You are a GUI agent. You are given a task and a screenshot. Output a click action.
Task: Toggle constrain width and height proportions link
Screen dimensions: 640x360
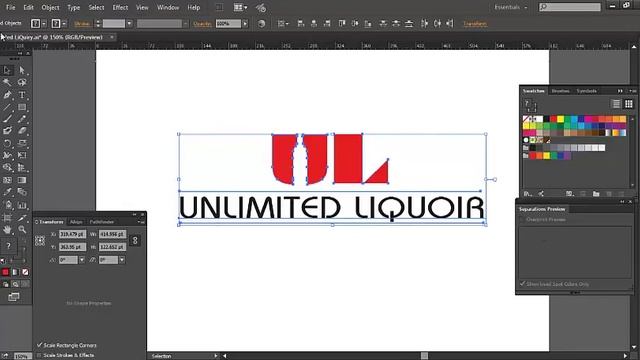[135, 240]
